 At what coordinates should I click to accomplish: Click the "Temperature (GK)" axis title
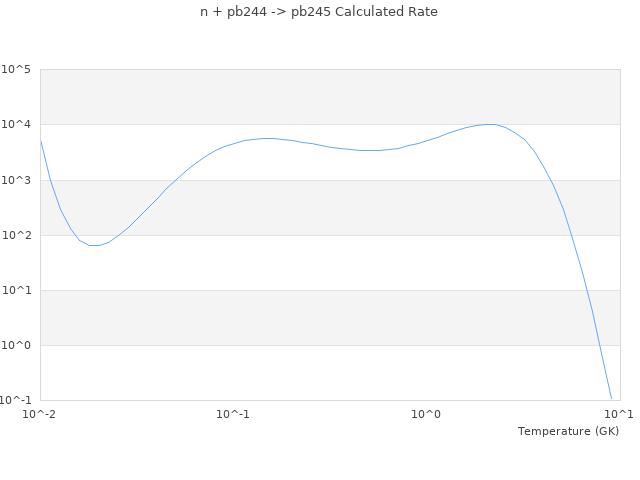coord(568,431)
